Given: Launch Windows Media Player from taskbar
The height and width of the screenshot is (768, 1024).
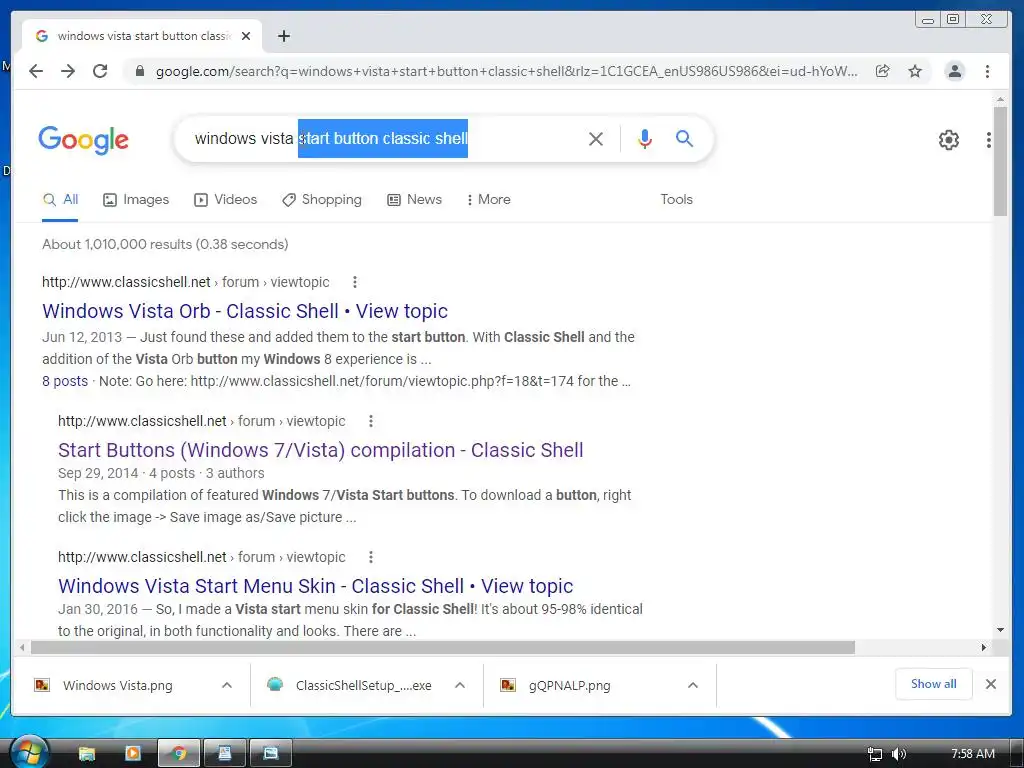Looking at the screenshot, I should coord(133,754).
